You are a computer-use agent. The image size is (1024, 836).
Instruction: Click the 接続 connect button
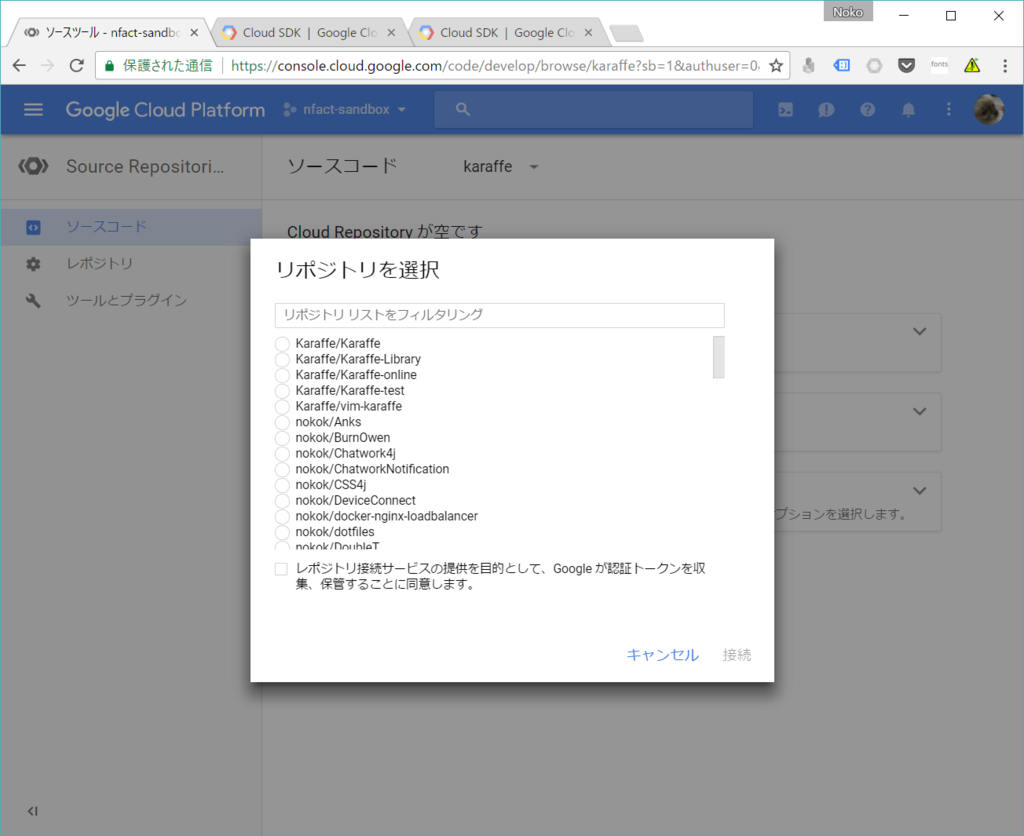pyautogui.click(x=737, y=654)
